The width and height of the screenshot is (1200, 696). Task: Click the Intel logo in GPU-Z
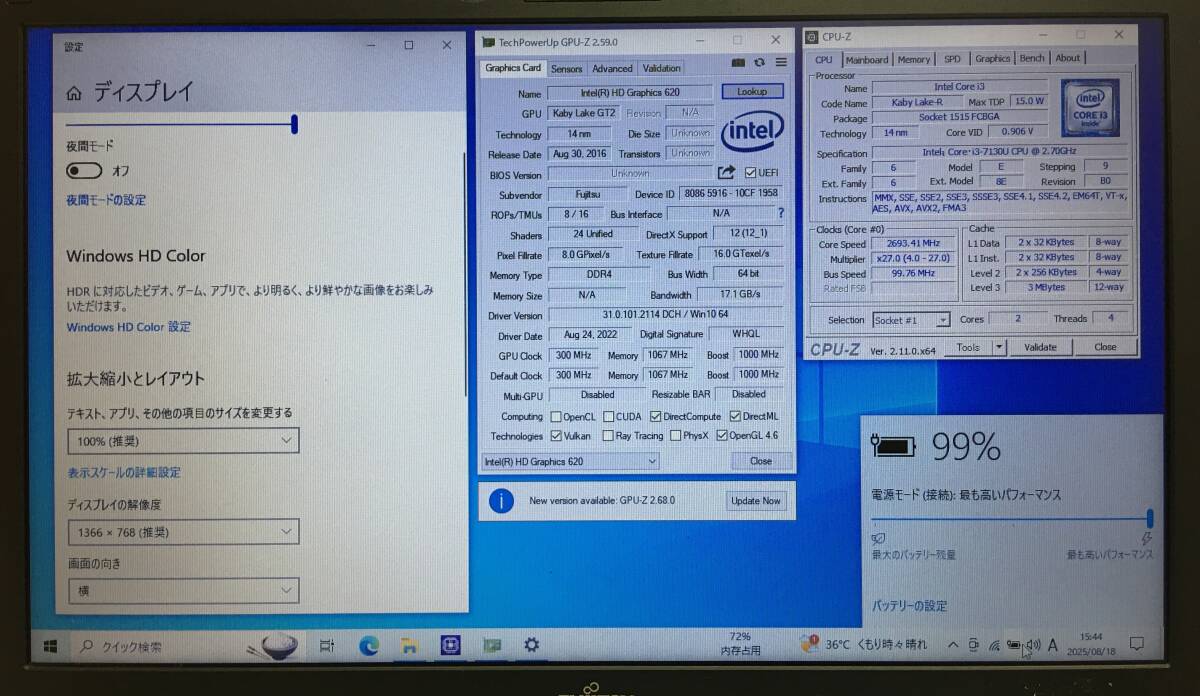[752, 131]
